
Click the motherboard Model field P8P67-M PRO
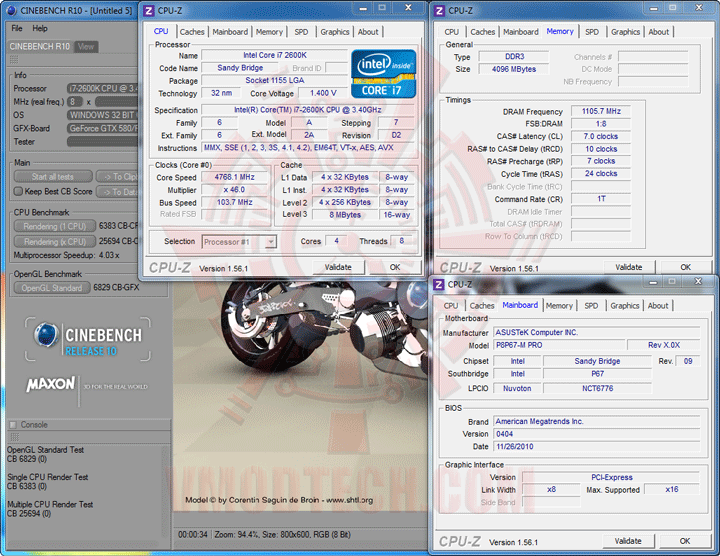point(560,345)
